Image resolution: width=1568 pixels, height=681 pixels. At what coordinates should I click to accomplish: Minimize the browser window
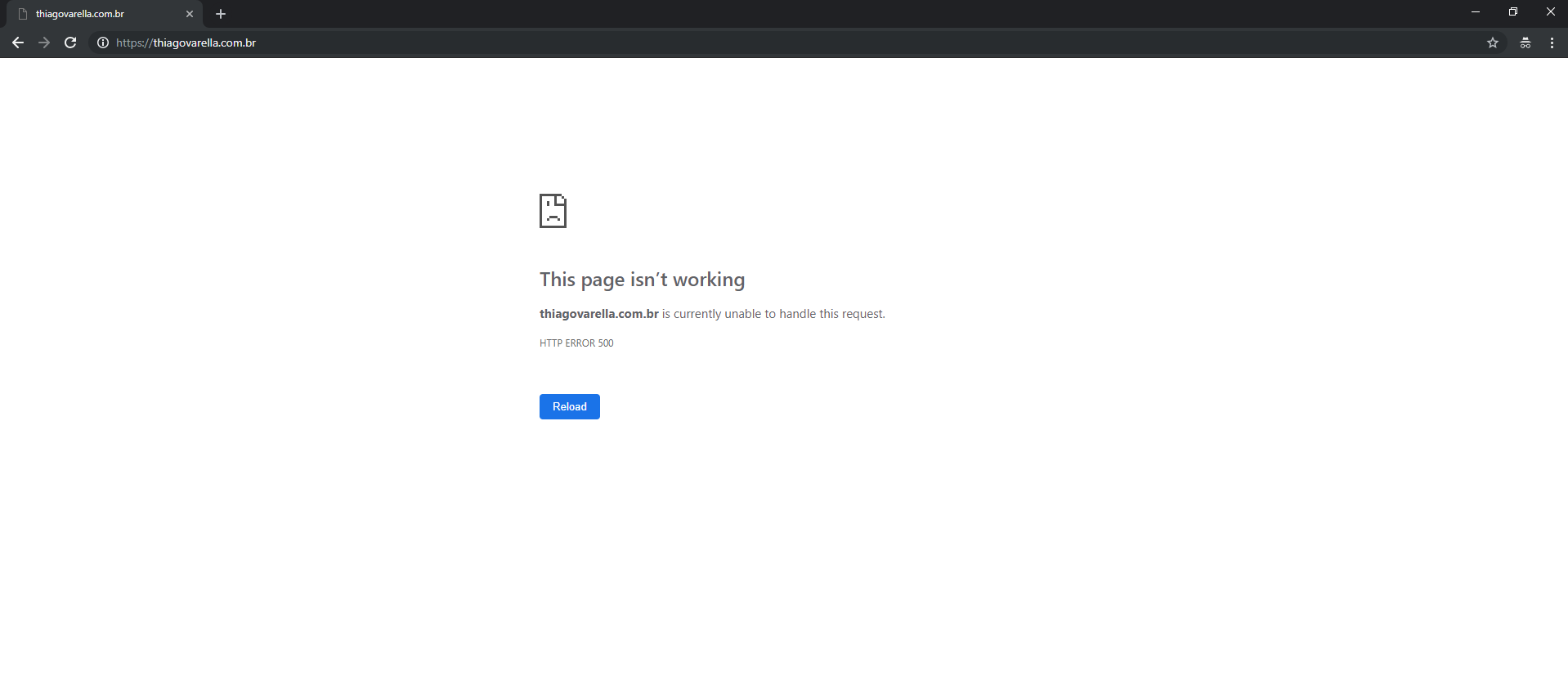click(x=1476, y=12)
